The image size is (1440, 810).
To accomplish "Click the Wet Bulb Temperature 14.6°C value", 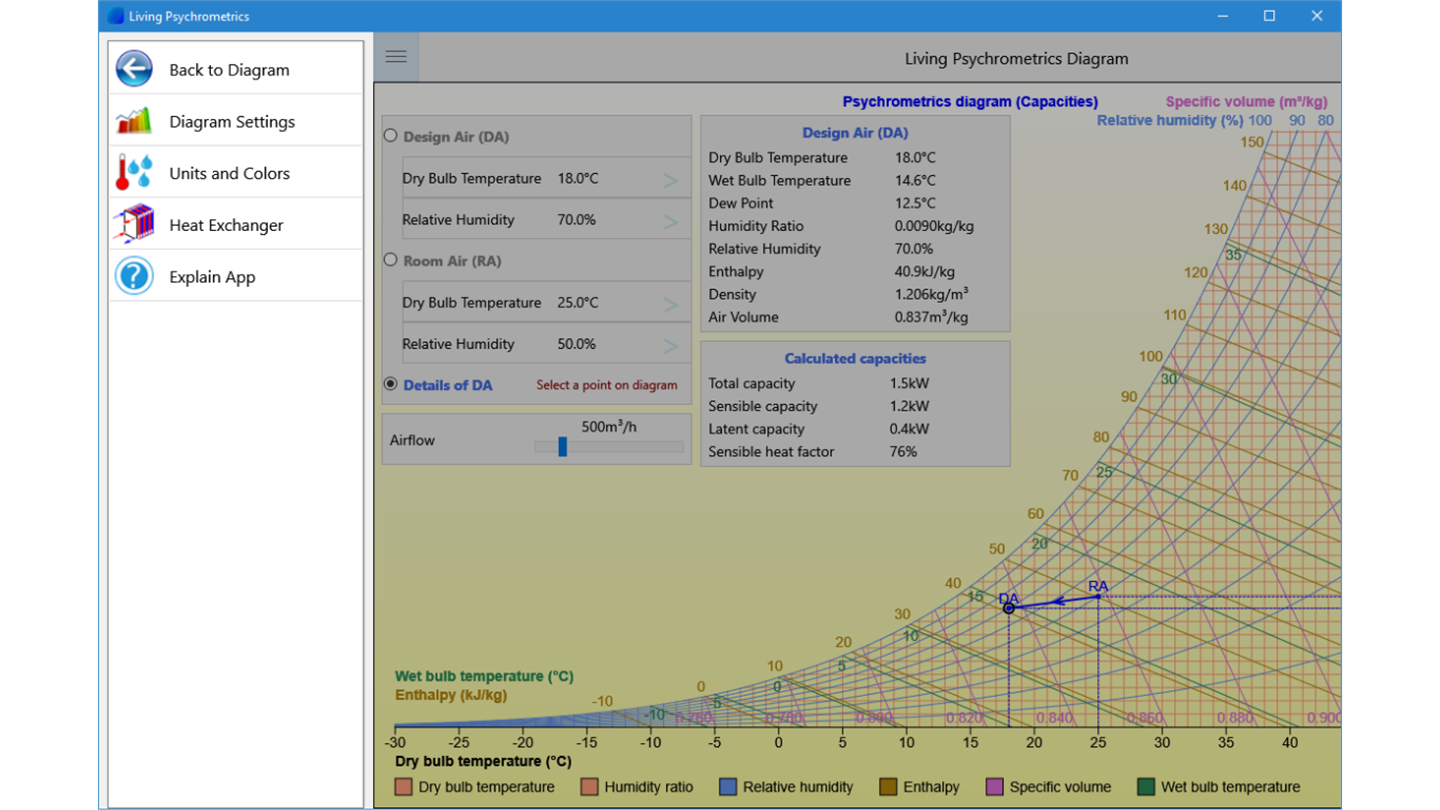I will click(915, 180).
